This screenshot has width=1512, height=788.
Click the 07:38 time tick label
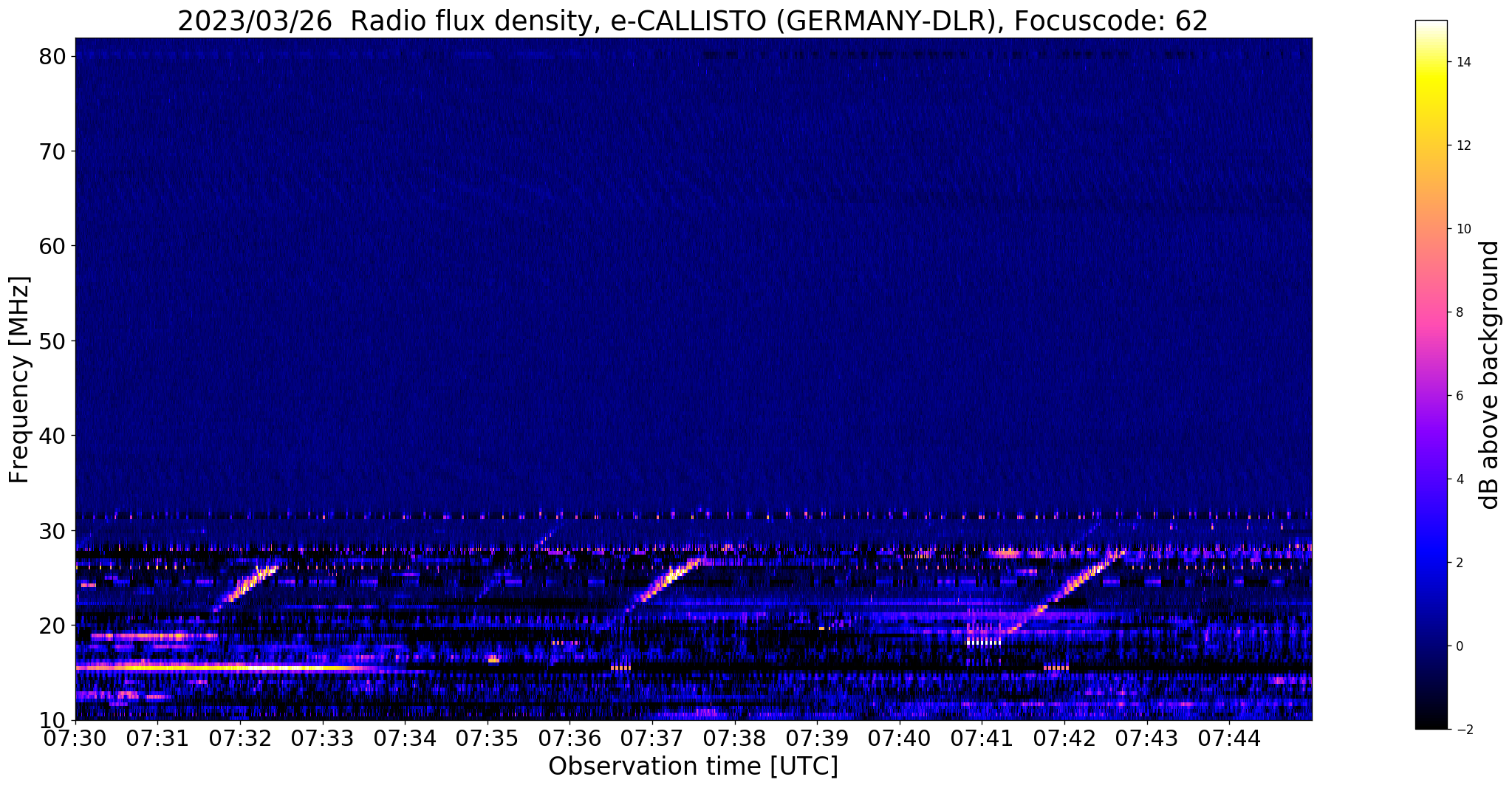pos(735,738)
